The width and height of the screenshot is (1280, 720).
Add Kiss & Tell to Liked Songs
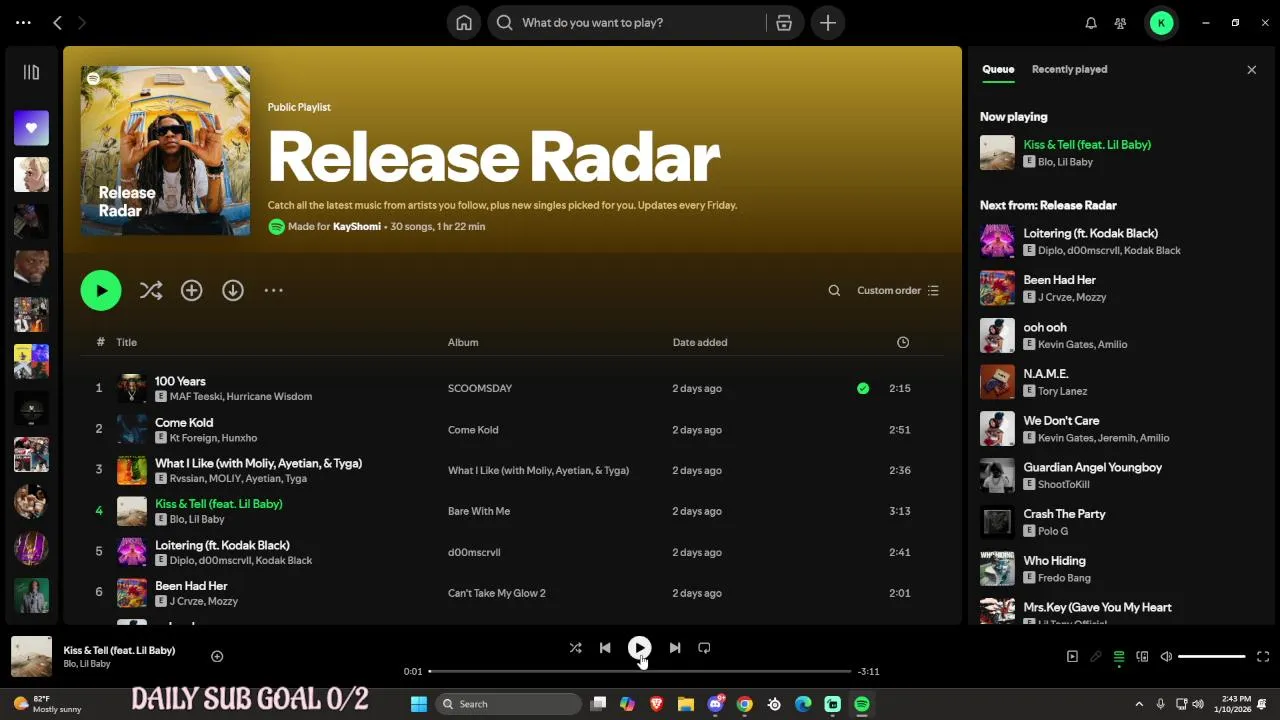pyautogui.click(x=217, y=656)
